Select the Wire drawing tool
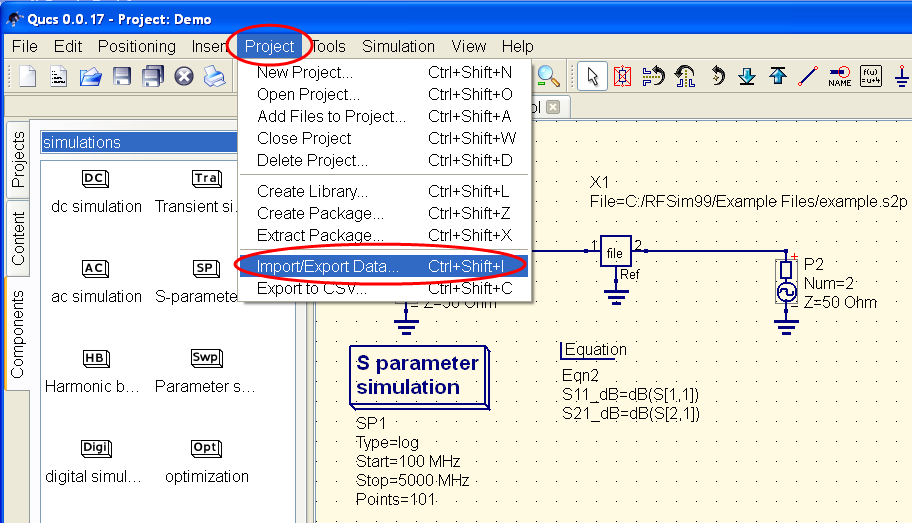 coord(809,76)
